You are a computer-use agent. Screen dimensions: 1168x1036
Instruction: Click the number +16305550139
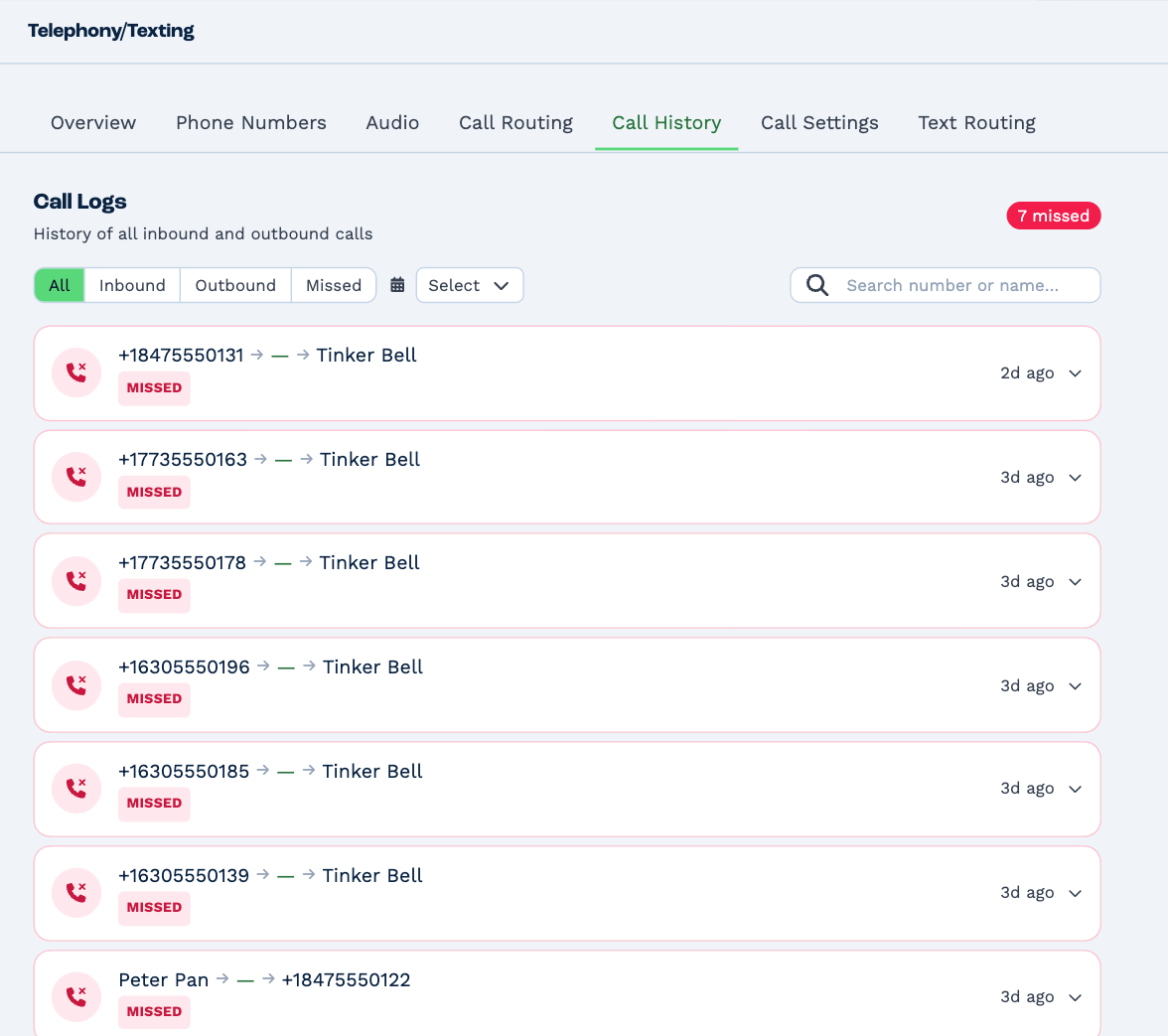pos(184,876)
